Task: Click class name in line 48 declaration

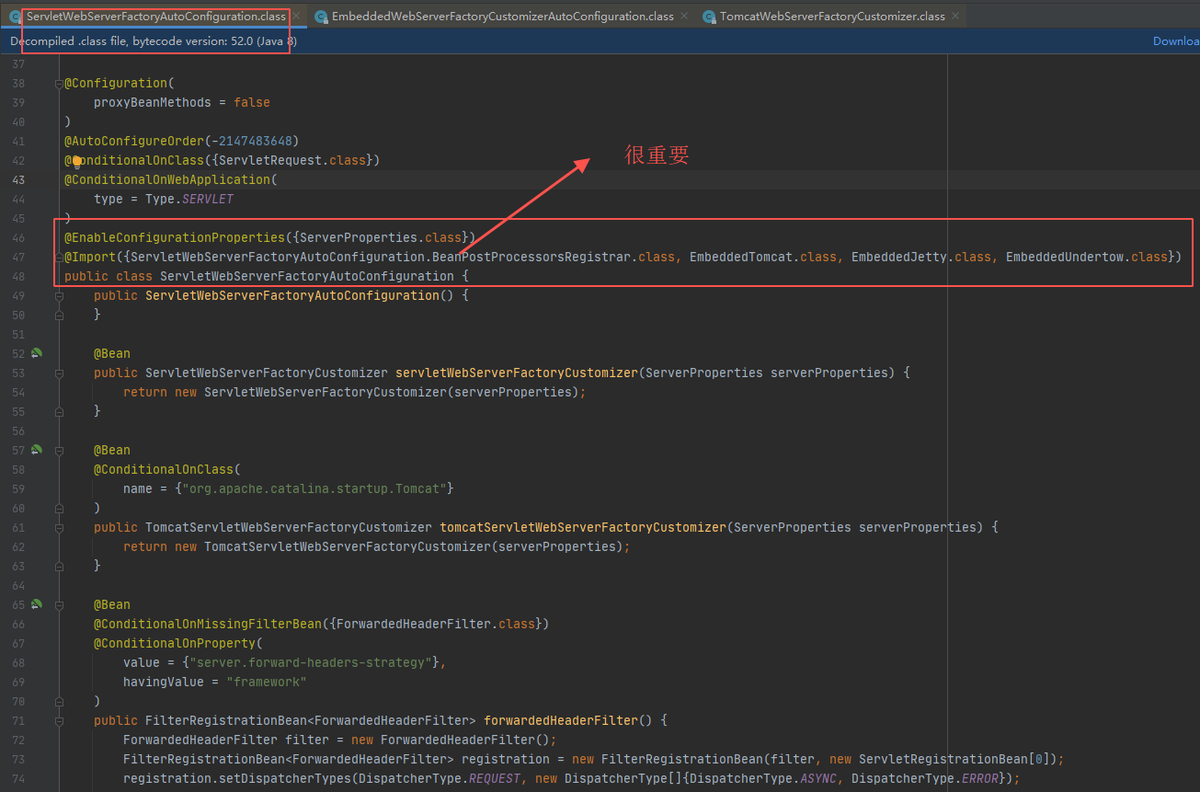Action: (x=307, y=276)
